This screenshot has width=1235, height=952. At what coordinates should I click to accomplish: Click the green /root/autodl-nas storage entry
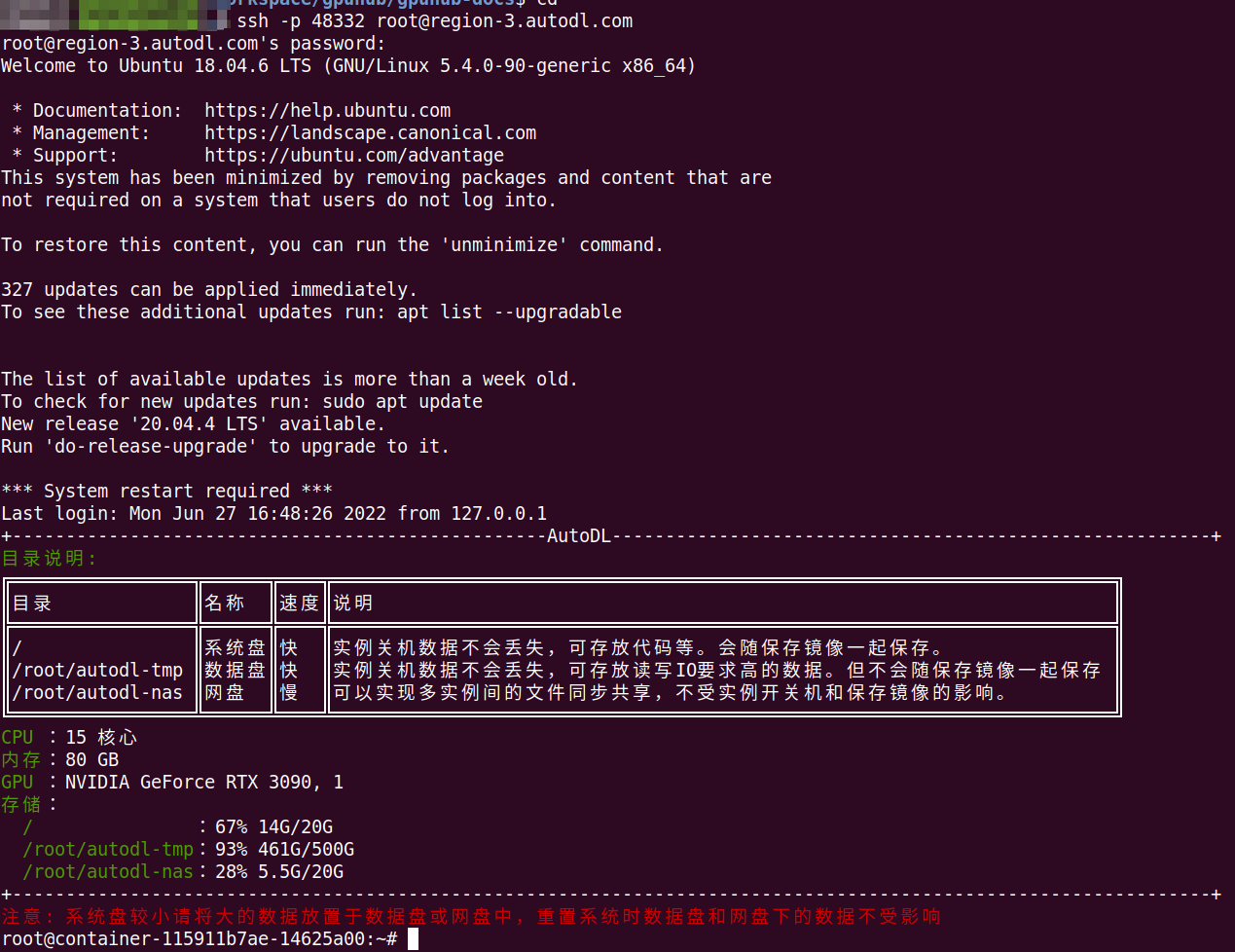[108, 872]
